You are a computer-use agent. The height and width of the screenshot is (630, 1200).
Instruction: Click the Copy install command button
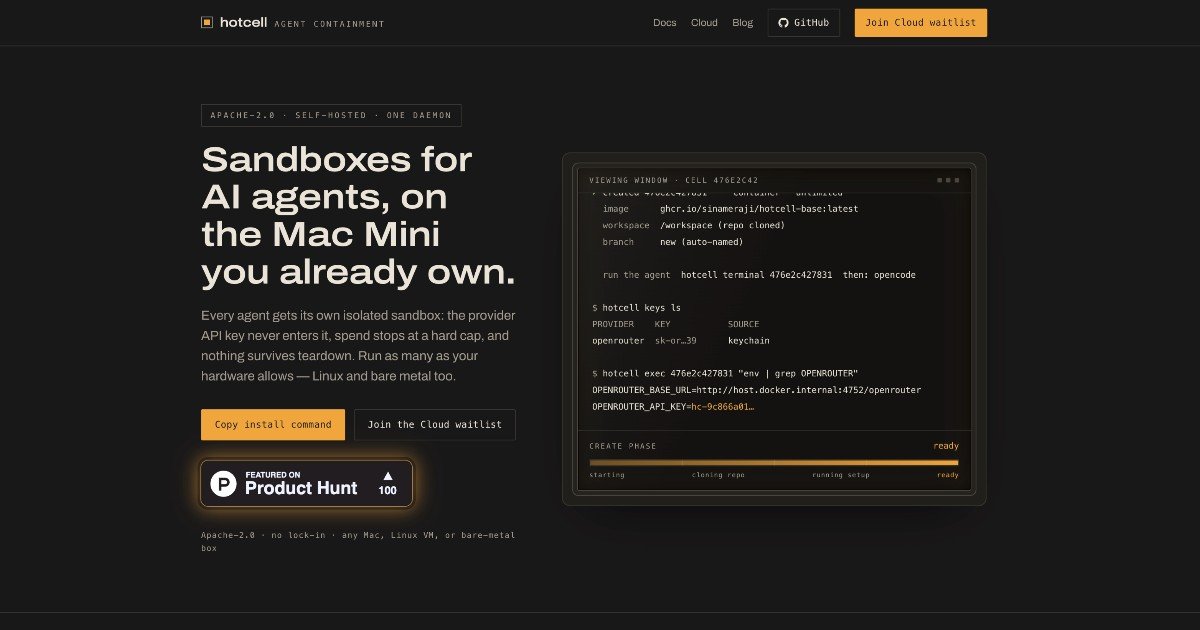coord(273,424)
